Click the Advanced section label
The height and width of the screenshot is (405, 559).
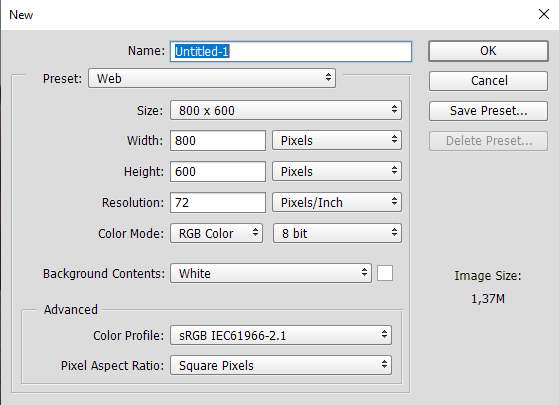click(x=71, y=309)
